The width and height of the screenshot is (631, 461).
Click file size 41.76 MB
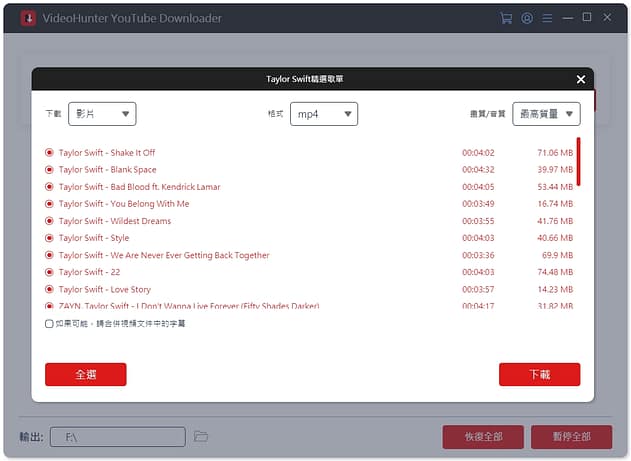click(555, 221)
